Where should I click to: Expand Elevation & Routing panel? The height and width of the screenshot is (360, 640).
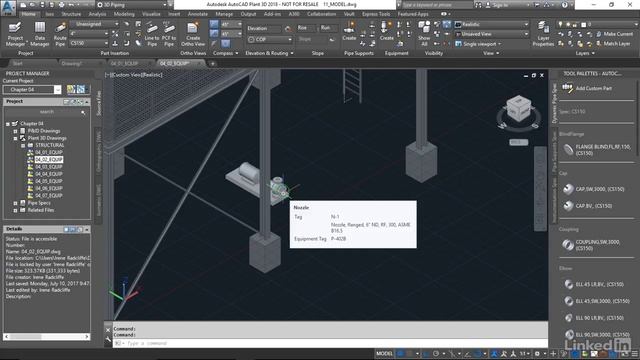click(x=269, y=53)
